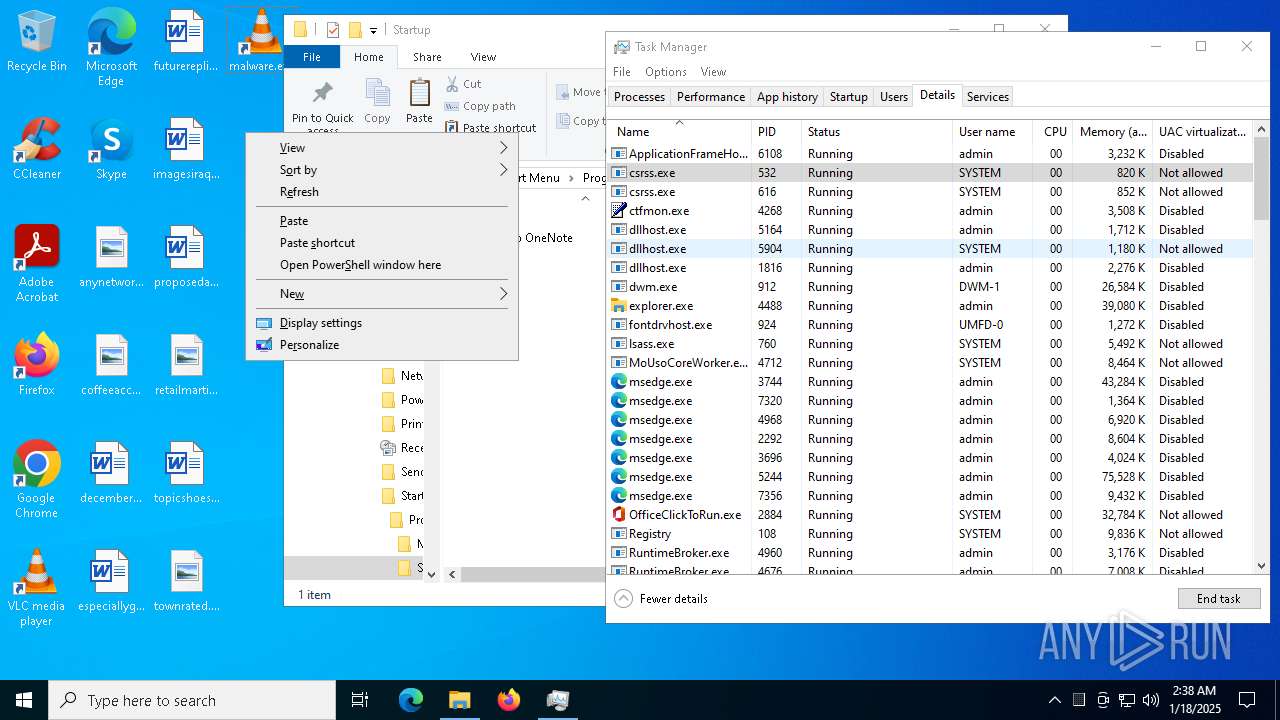Open Adobe Acrobat desktop shortcut

pos(37,263)
